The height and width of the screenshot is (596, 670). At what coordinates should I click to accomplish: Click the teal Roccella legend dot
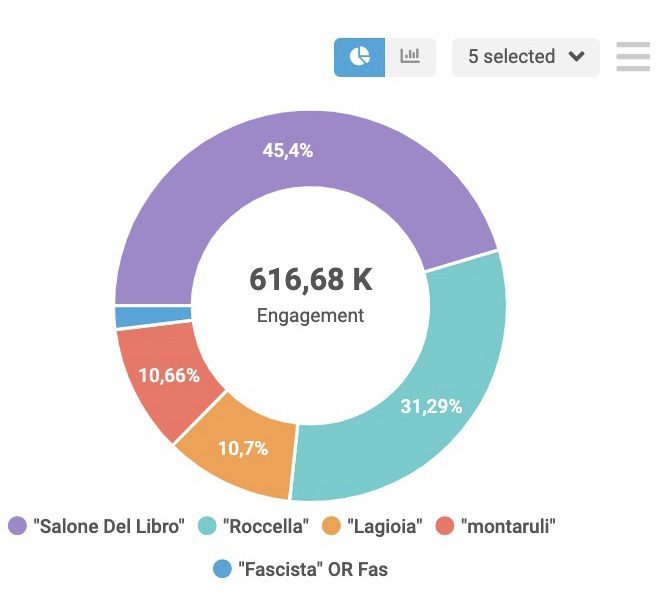point(207,527)
